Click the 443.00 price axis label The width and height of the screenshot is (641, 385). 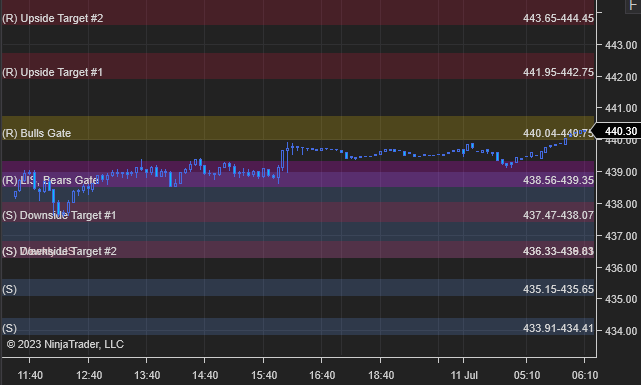pyautogui.click(x=621, y=45)
